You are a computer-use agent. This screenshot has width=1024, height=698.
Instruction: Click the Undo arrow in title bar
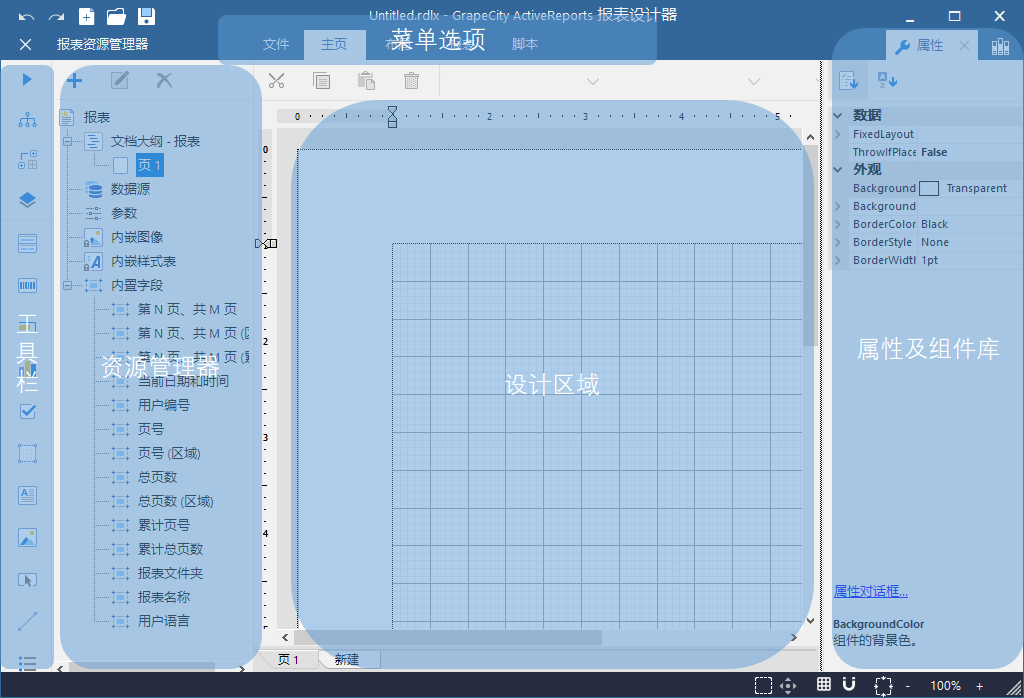(26, 16)
